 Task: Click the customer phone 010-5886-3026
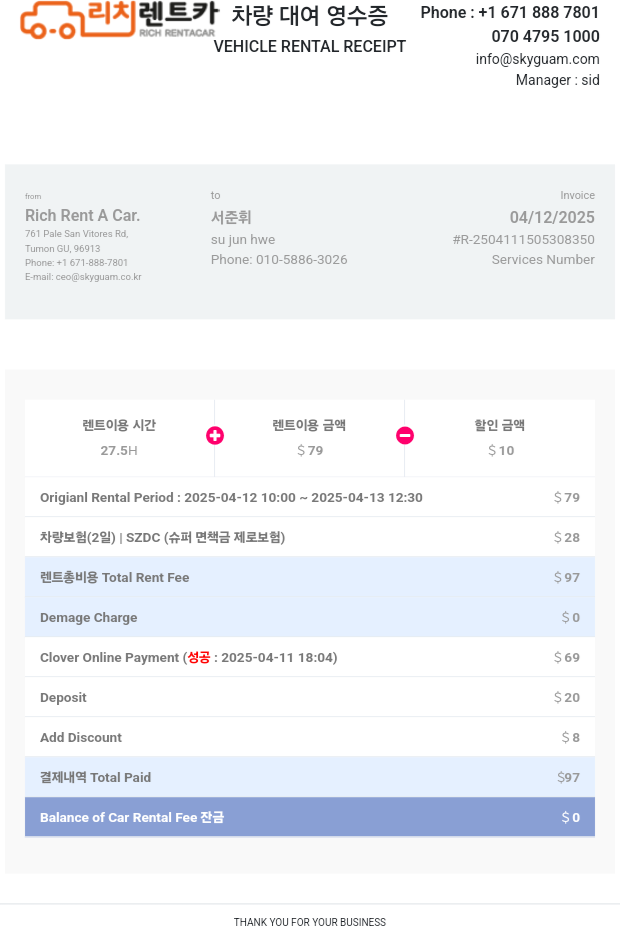301,260
